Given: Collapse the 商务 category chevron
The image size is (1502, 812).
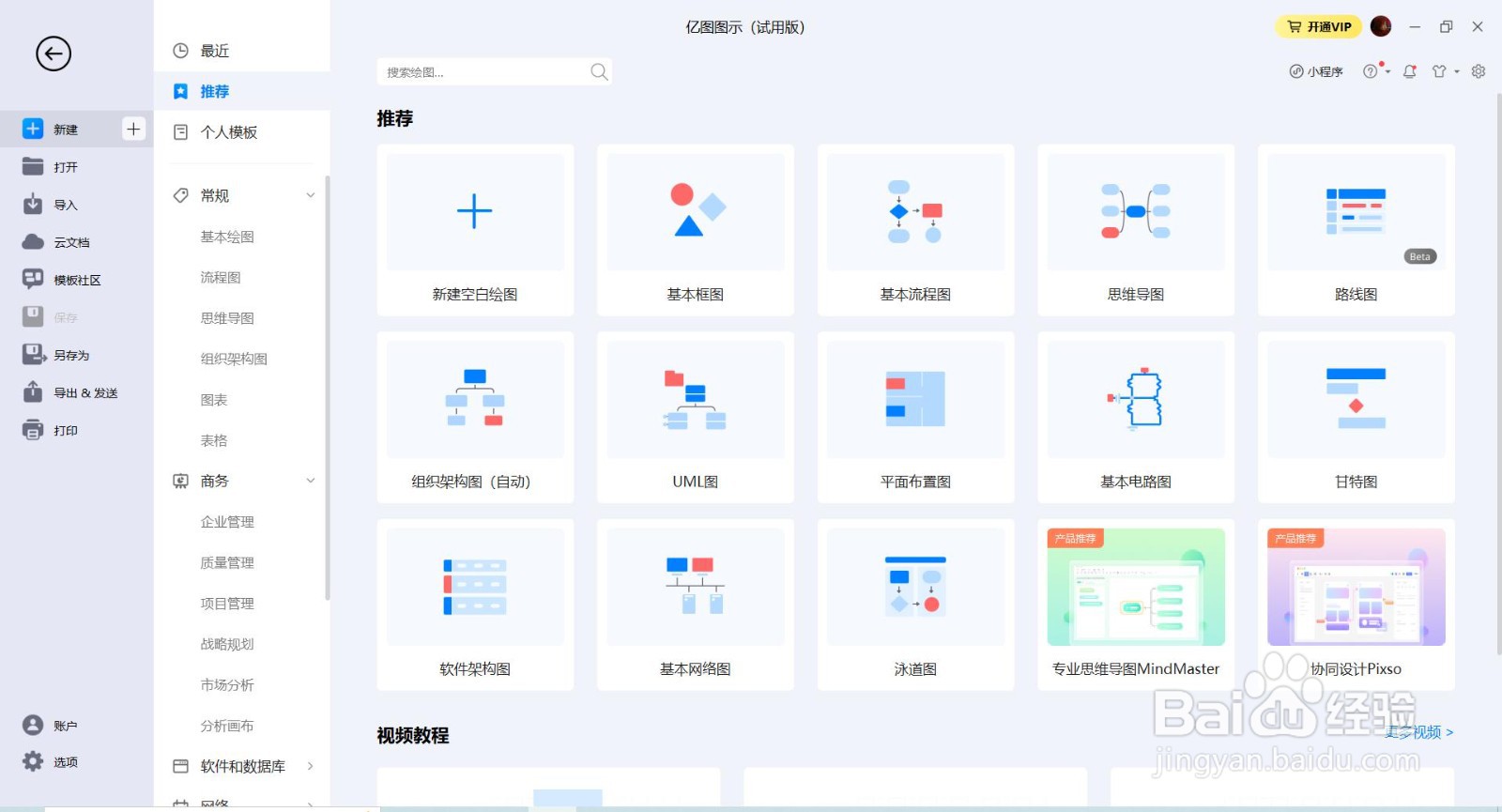Looking at the screenshot, I should (x=311, y=481).
